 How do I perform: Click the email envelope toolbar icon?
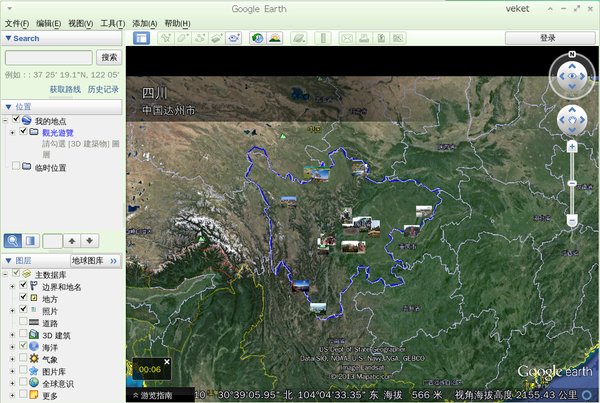tap(348, 38)
